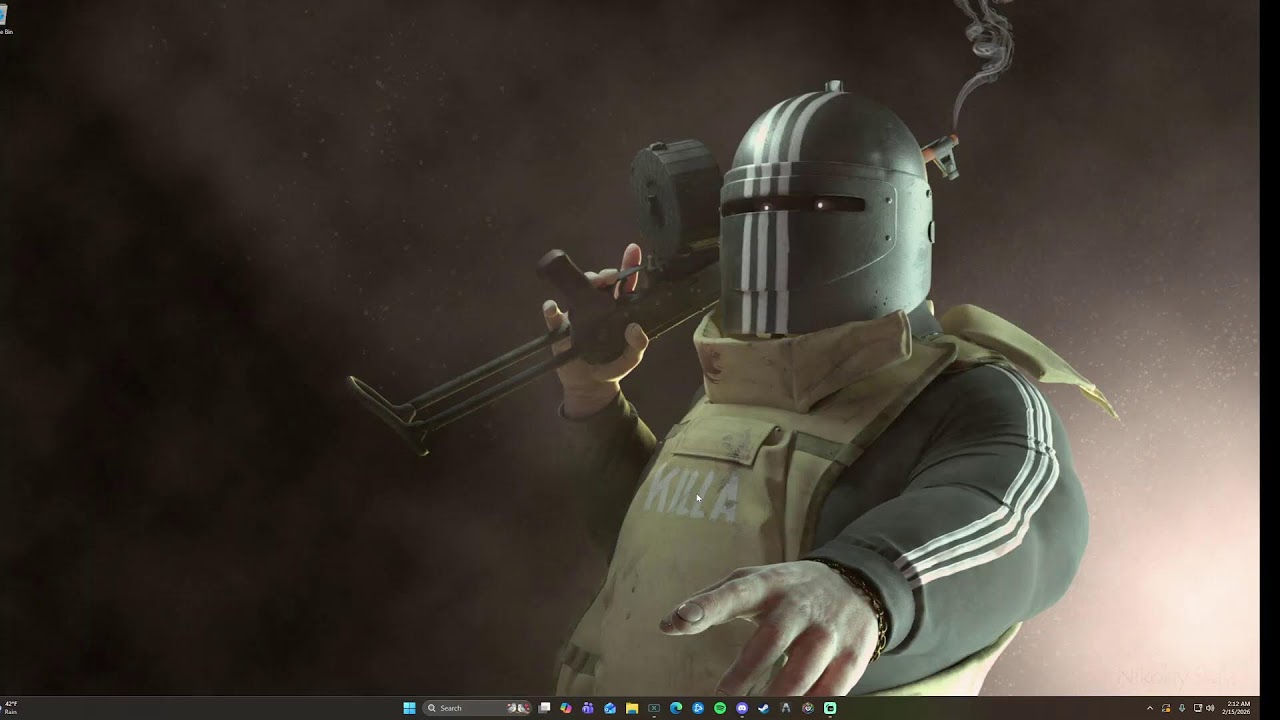Open the Windows Start menu

(x=409, y=708)
